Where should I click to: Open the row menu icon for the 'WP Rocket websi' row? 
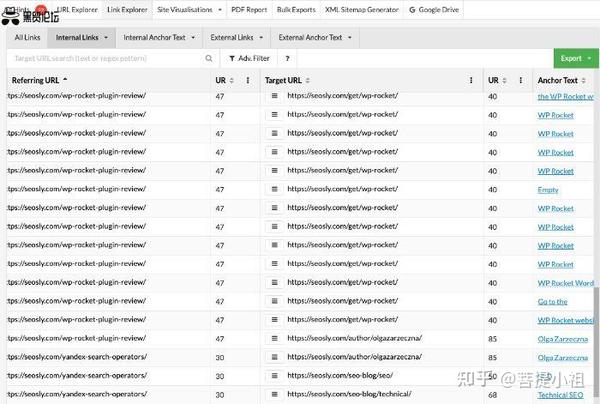pyautogui.click(x=274, y=319)
